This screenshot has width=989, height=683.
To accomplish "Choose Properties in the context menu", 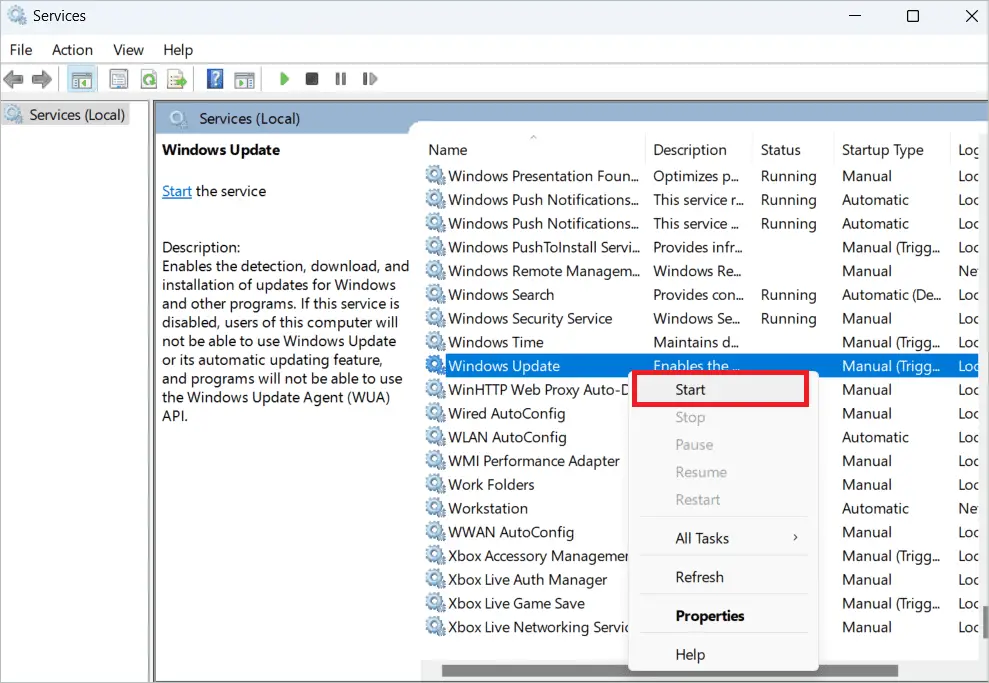I will [723, 616].
